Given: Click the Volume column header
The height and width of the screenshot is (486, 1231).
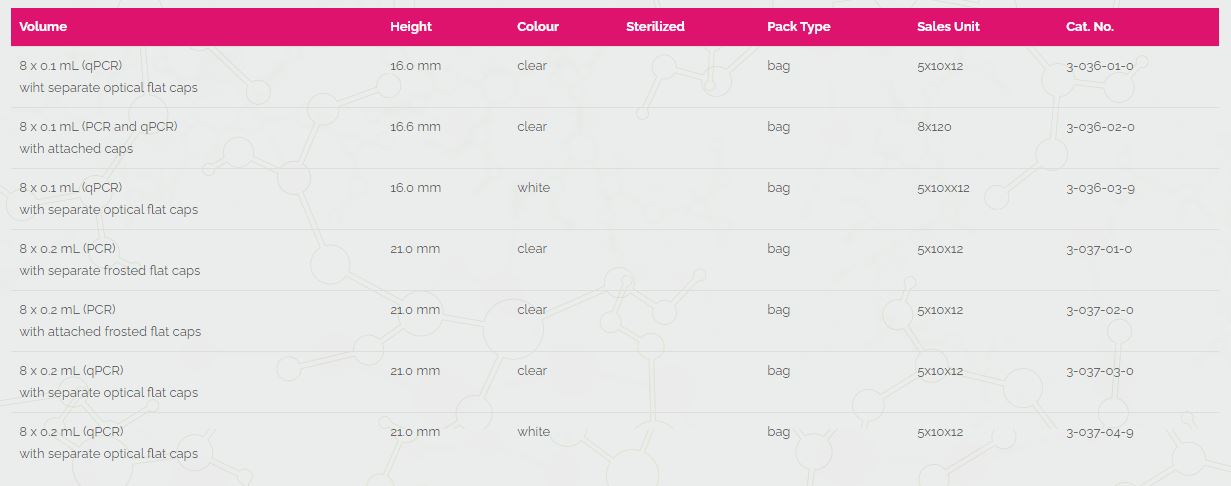Looking at the screenshot, I should pyautogui.click(x=43, y=27).
